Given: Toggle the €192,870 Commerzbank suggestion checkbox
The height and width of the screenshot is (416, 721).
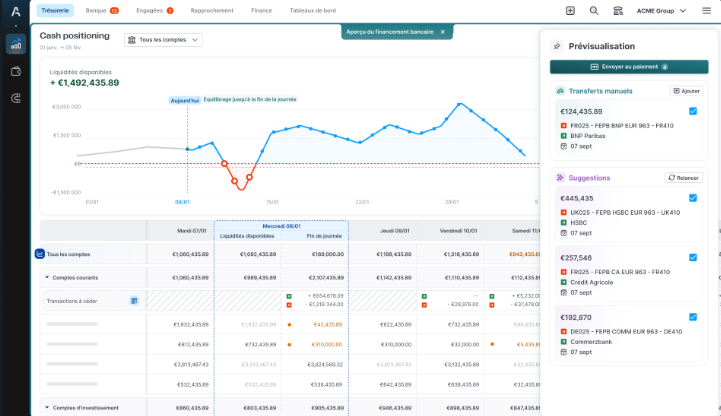Looking at the screenshot, I should (693, 317).
